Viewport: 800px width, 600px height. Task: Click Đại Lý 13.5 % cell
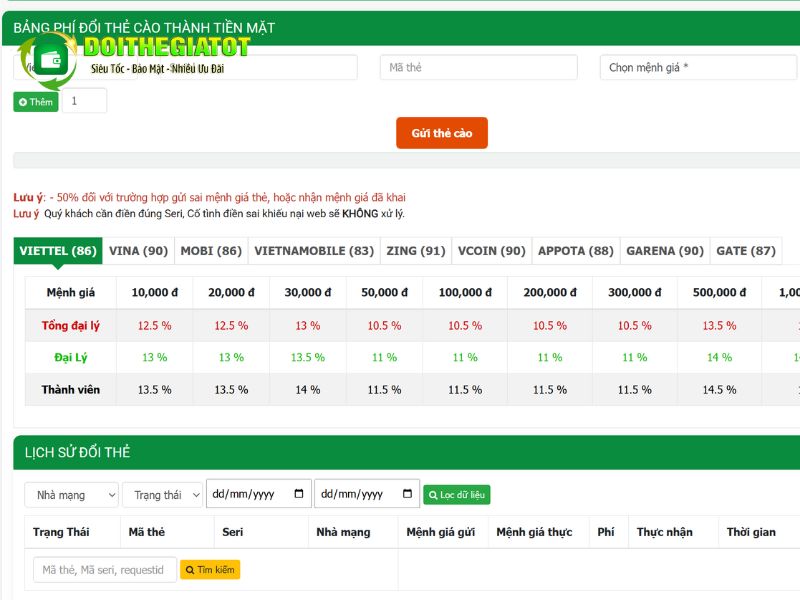pos(308,357)
